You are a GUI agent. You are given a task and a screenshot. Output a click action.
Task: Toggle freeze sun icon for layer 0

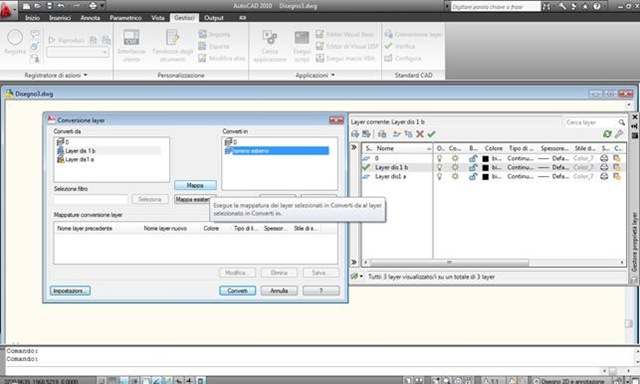455,158
